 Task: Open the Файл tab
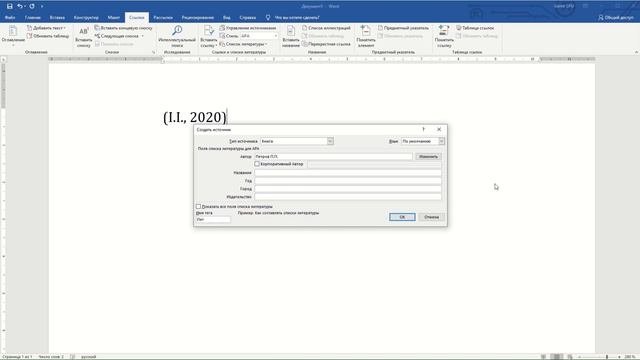10,18
